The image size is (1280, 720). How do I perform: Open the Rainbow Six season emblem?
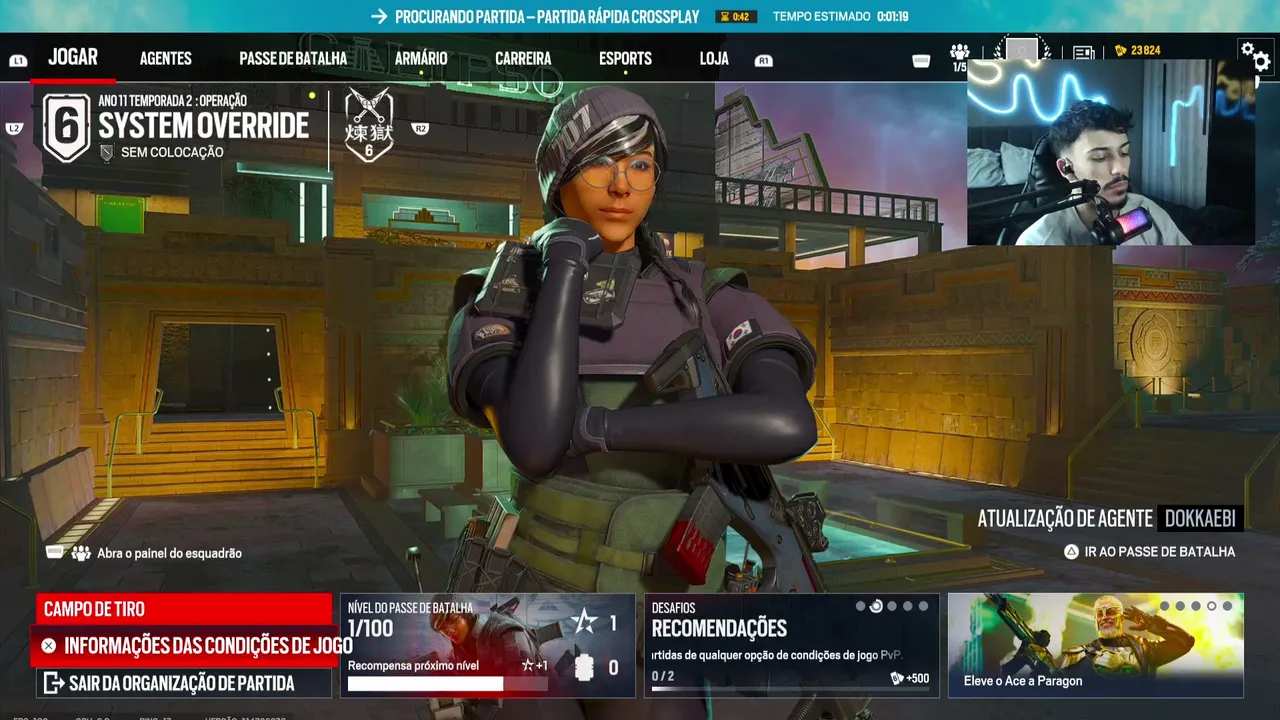tap(66, 127)
